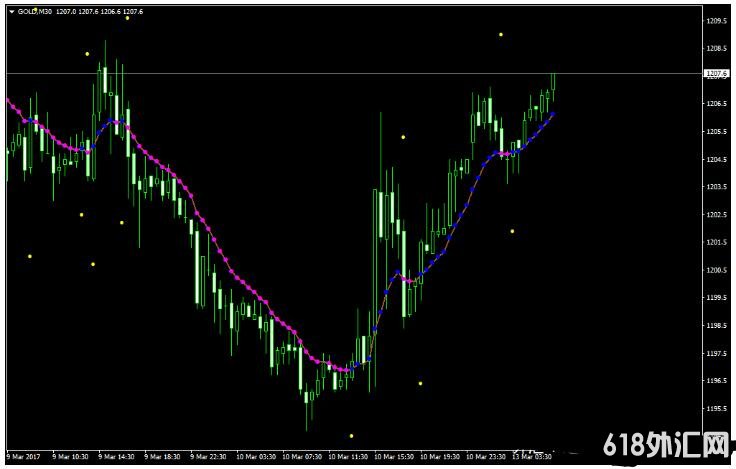Click the 10 Mar 03:30 time label

pos(255,456)
